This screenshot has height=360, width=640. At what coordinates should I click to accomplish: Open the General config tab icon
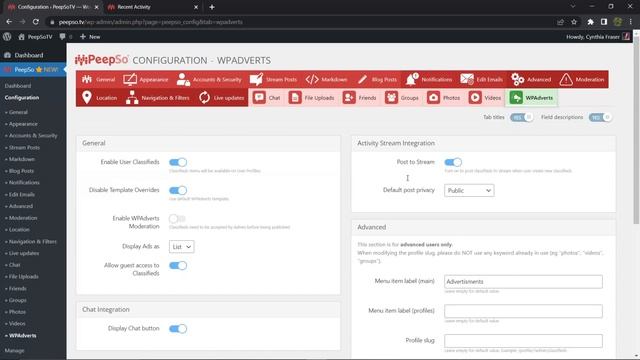pyautogui.click(x=87, y=79)
